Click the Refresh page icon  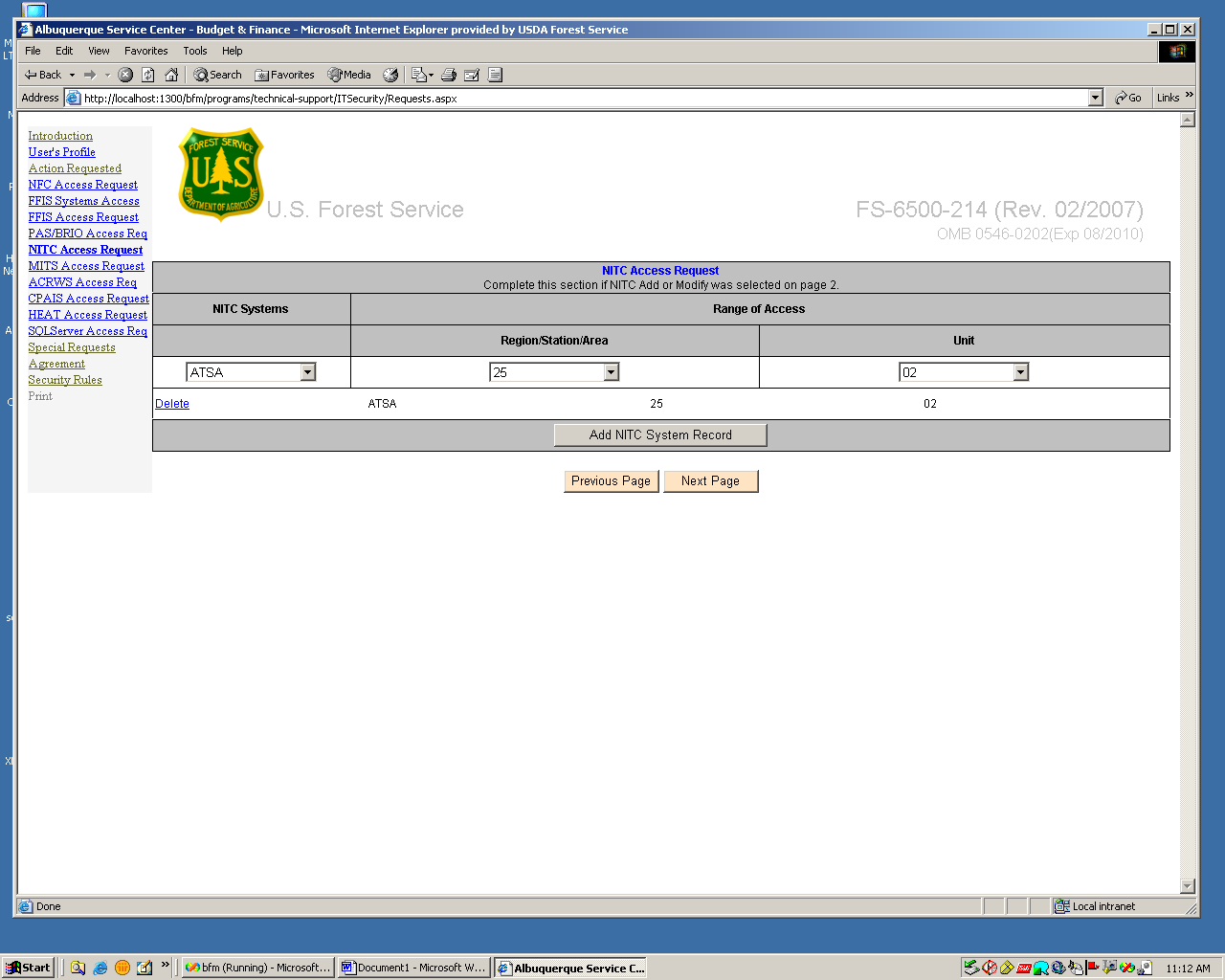[x=148, y=75]
